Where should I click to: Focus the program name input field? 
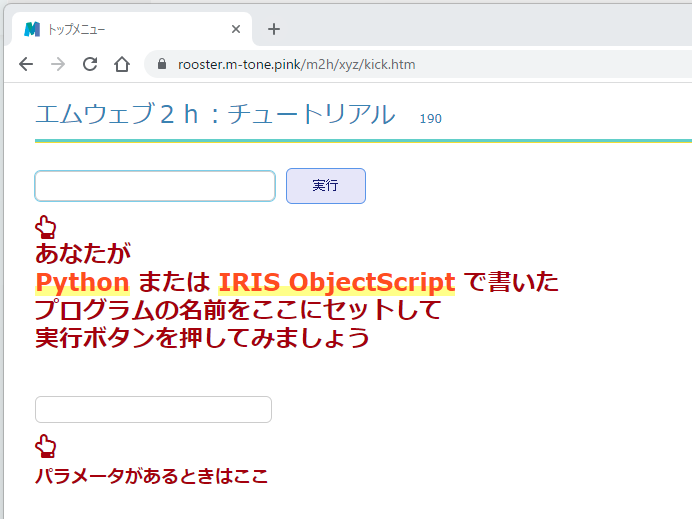coord(155,186)
